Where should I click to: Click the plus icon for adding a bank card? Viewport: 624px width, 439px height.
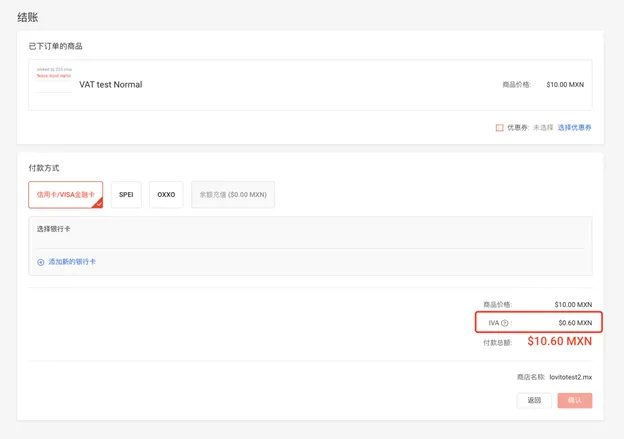click(x=41, y=262)
